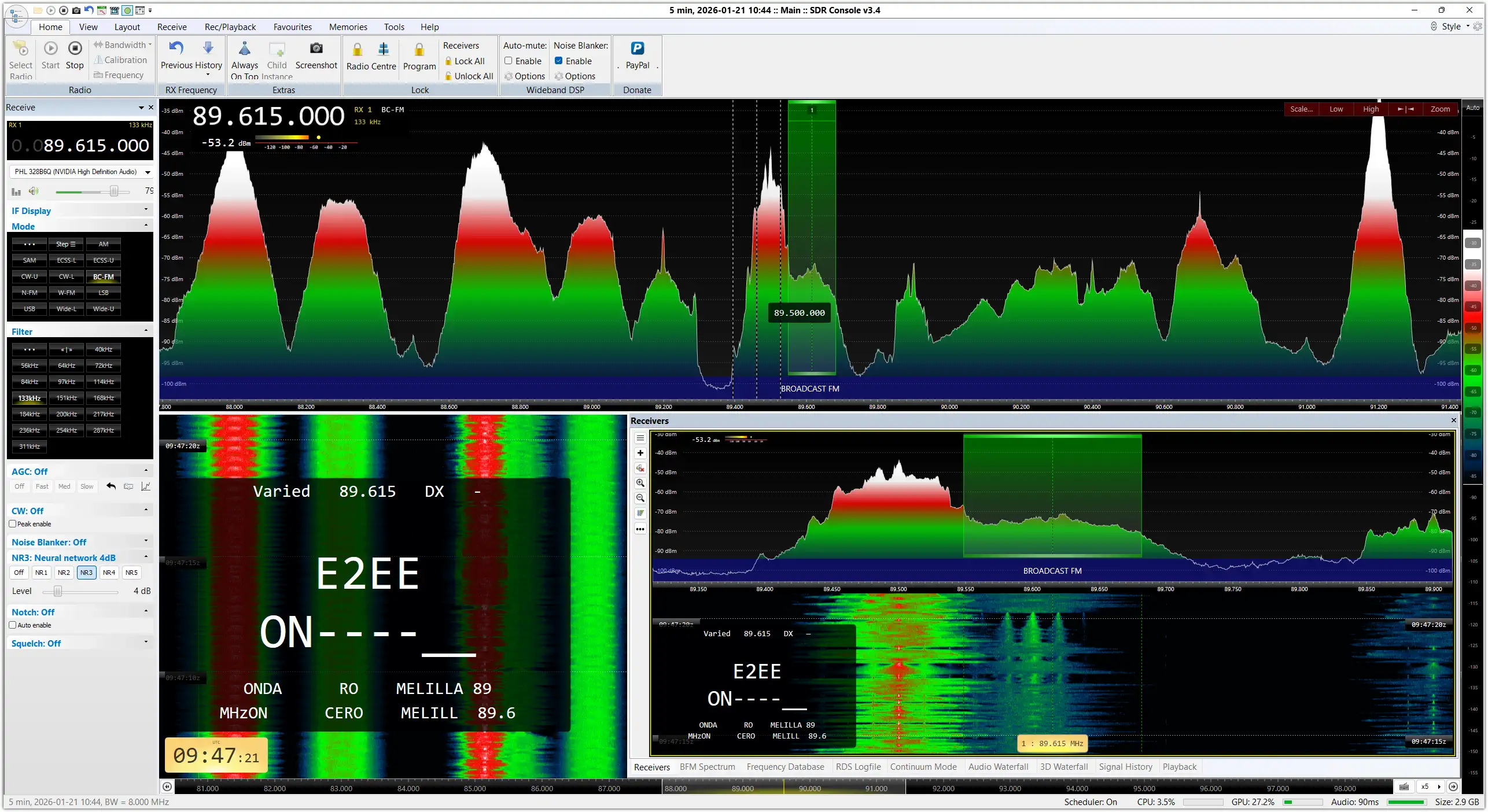
Task: Select W-FM mode button
Action: click(x=67, y=293)
